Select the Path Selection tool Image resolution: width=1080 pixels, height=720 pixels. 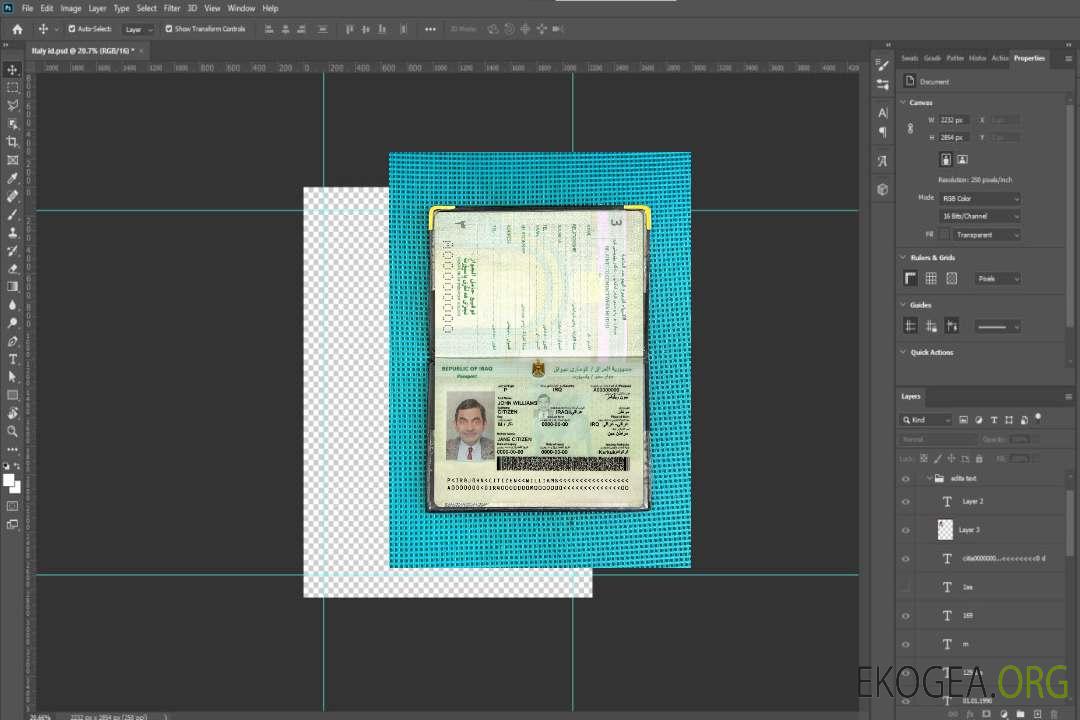12,377
